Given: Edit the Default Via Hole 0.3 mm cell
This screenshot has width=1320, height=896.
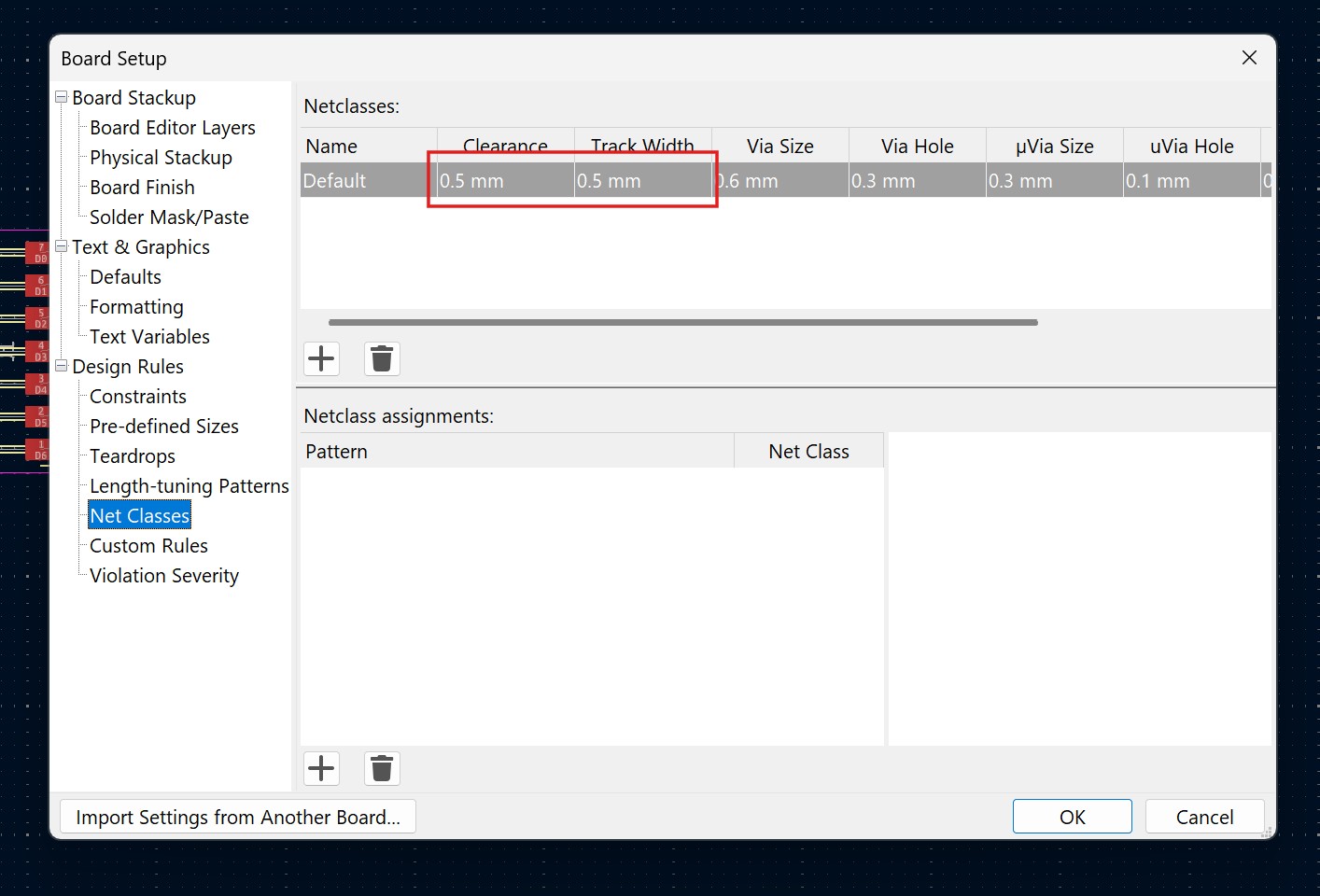Looking at the screenshot, I should coord(918,180).
